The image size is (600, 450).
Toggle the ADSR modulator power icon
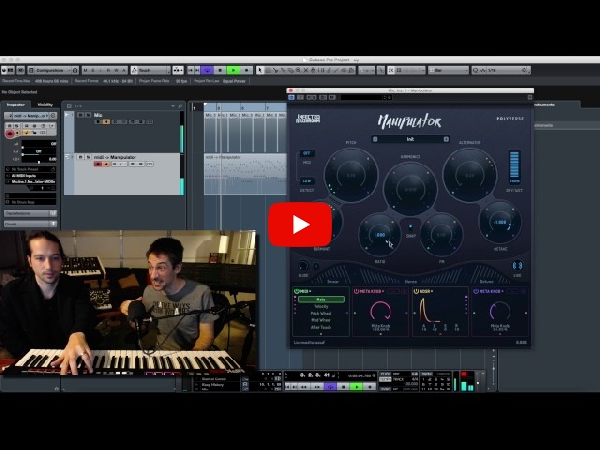click(x=416, y=291)
